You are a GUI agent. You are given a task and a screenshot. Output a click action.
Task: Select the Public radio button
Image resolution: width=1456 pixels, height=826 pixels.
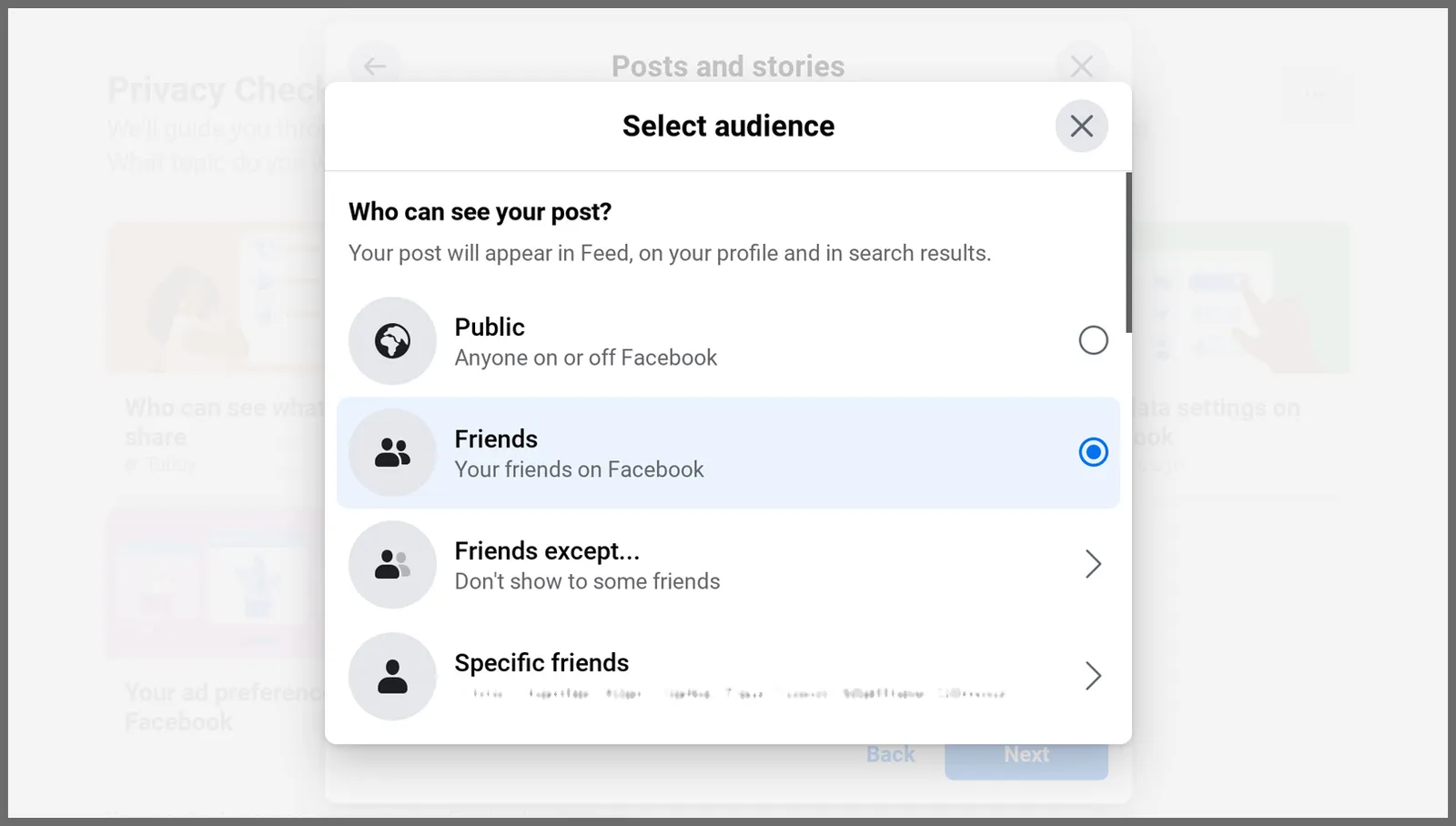(x=1093, y=341)
